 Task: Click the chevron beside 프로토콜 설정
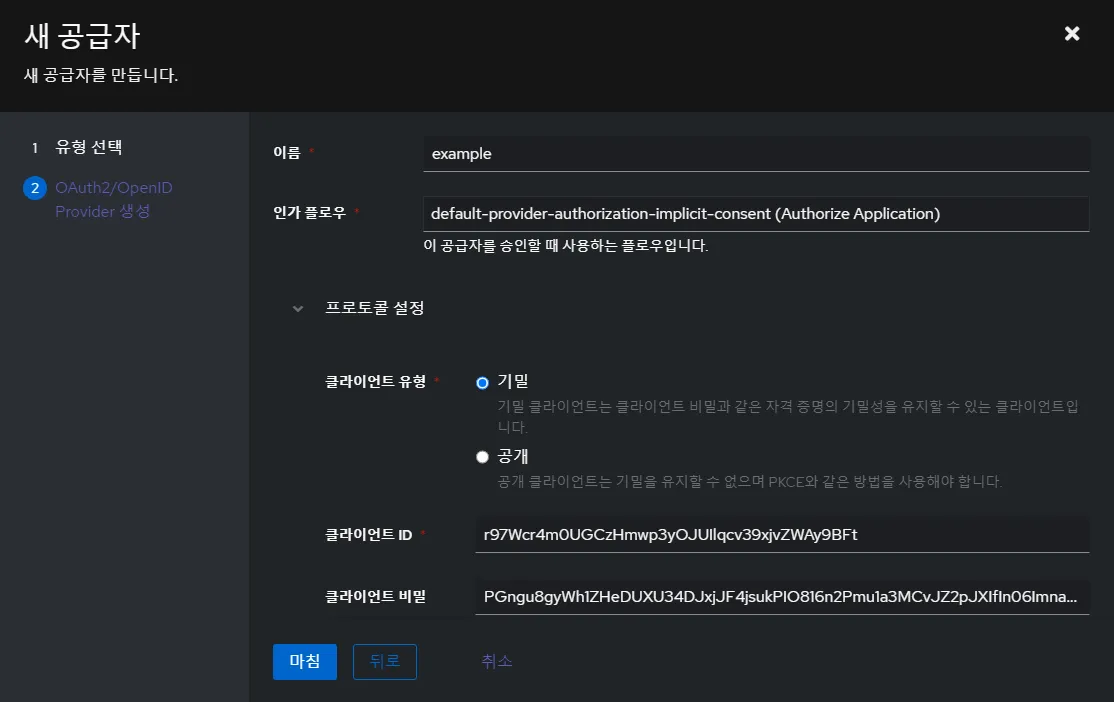click(x=297, y=309)
